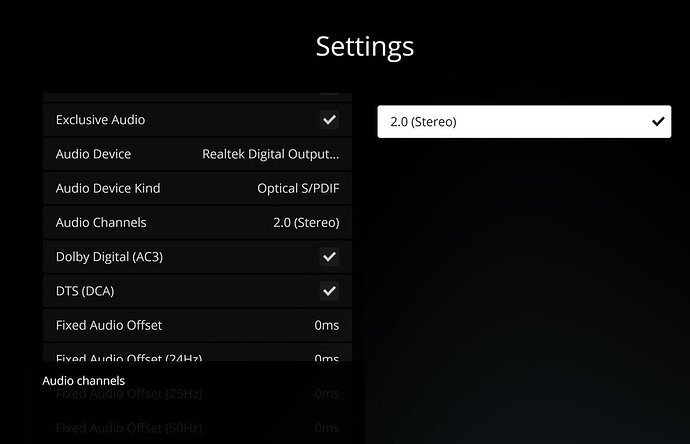Select the Fixed Audio Offset (25Hz) row
Image resolution: width=690 pixels, height=444 pixels.
click(x=198, y=393)
